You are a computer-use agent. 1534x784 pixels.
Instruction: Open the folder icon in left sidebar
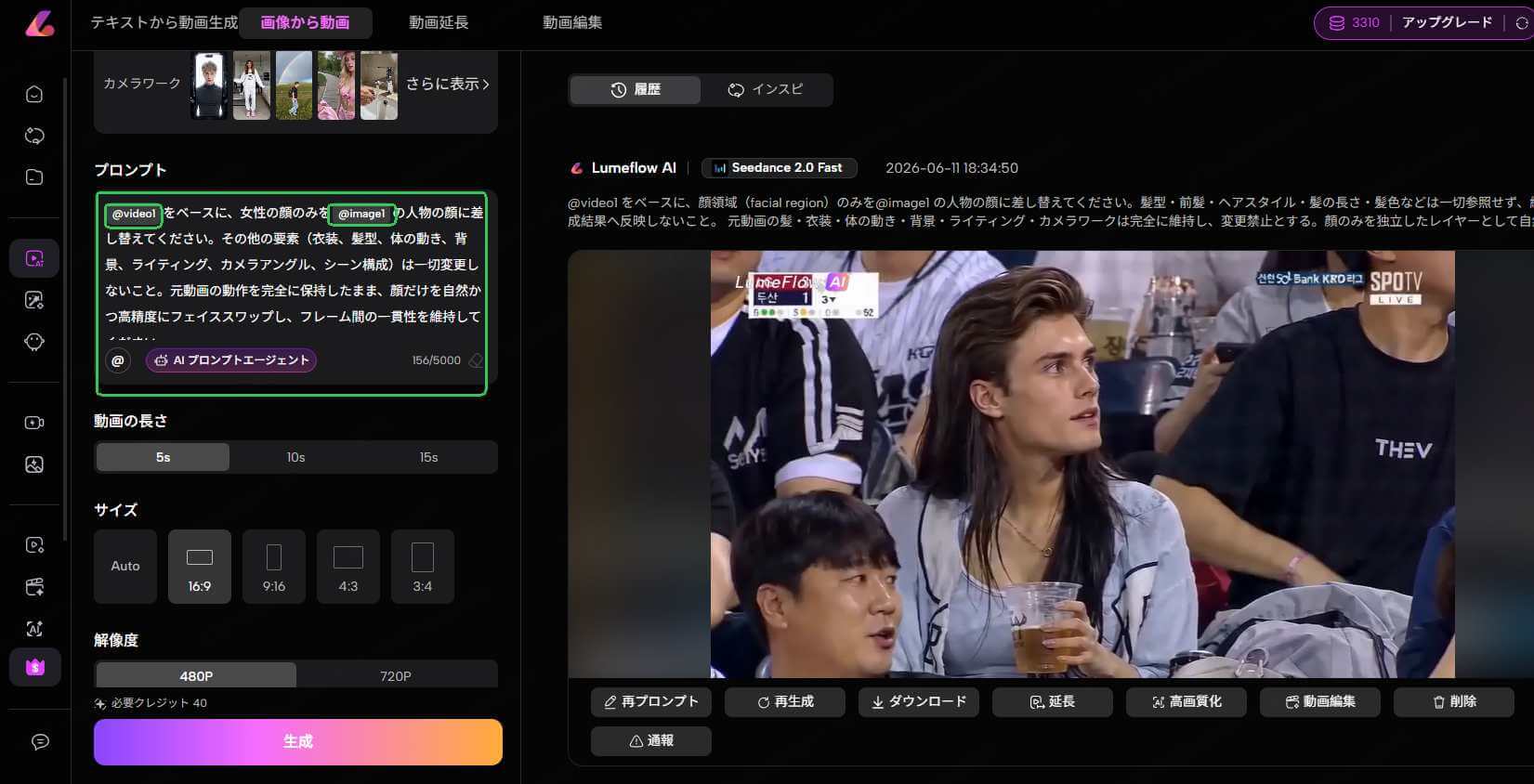(34, 176)
